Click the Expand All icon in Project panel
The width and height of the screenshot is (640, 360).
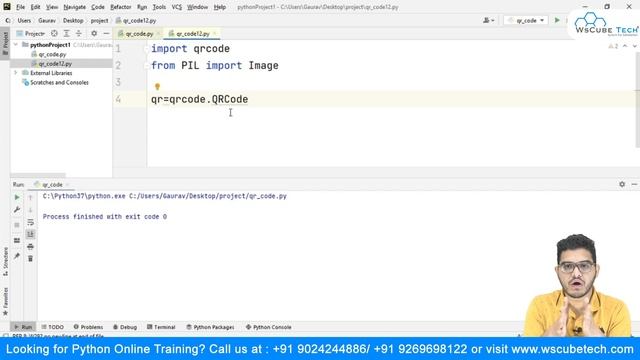[x=67, y=33]
